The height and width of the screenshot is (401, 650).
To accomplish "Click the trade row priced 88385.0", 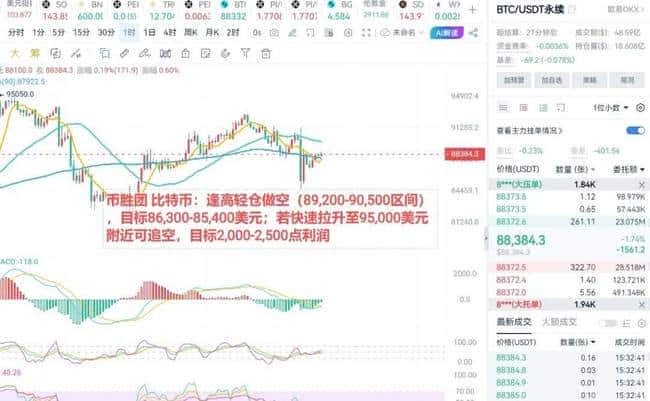I will click(x=570, y=395).
